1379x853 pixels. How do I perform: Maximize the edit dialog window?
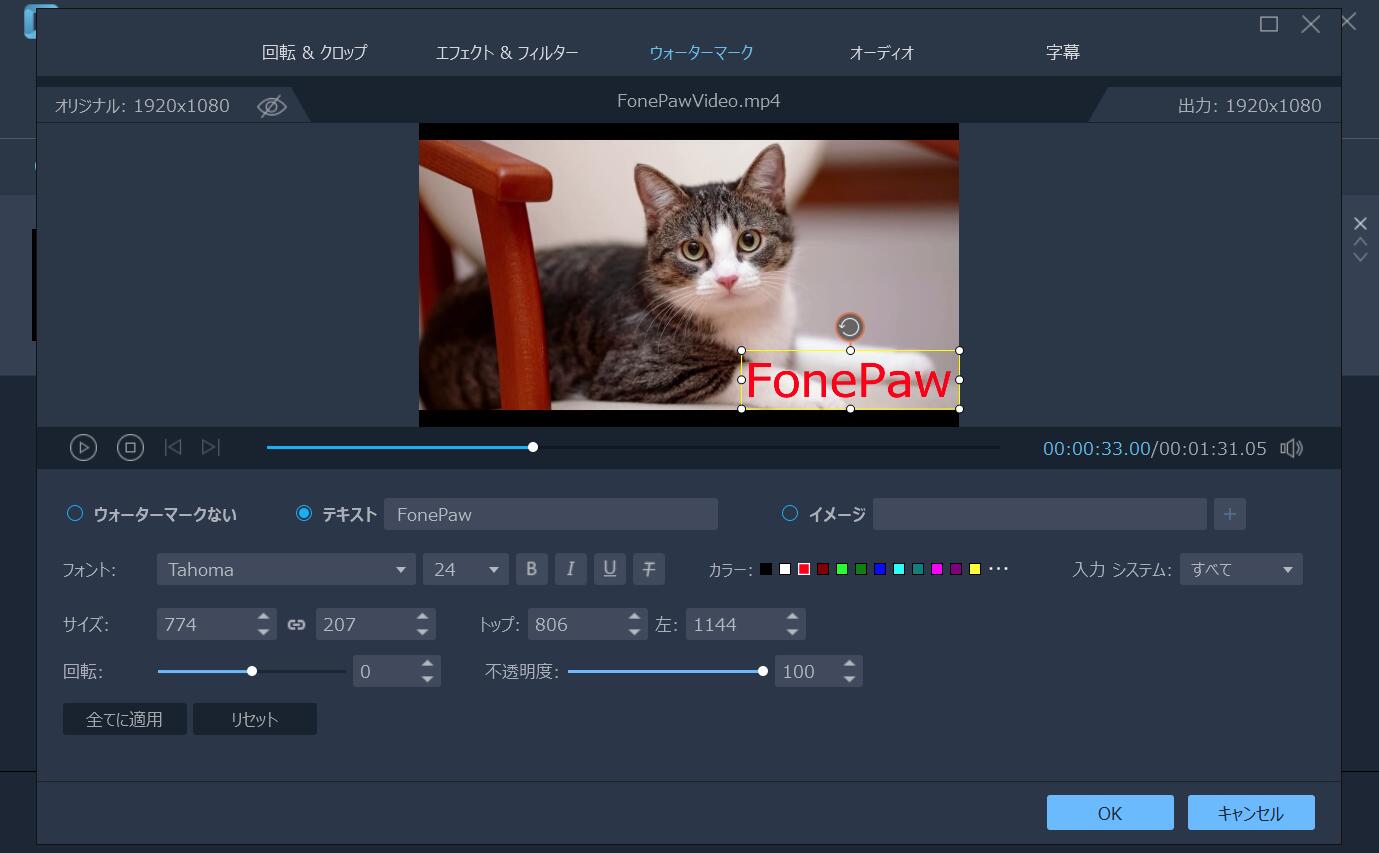point(1269,24)
